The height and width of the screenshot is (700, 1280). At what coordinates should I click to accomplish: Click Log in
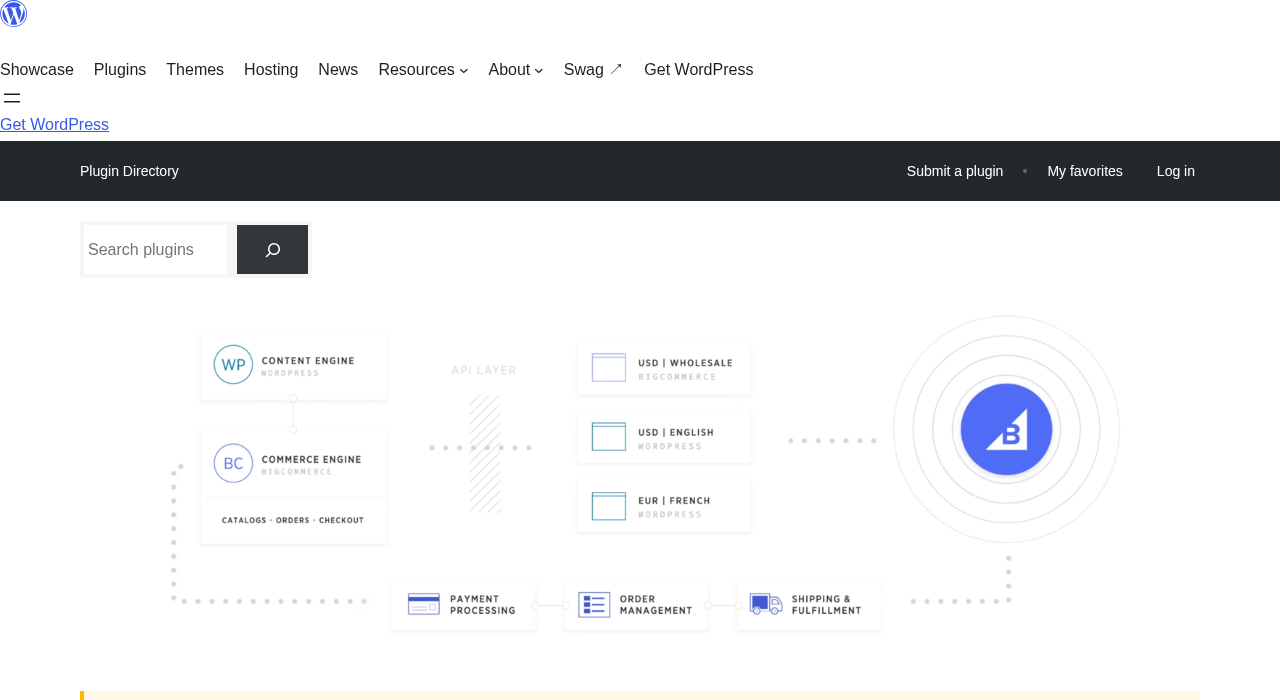[1176, 171]
